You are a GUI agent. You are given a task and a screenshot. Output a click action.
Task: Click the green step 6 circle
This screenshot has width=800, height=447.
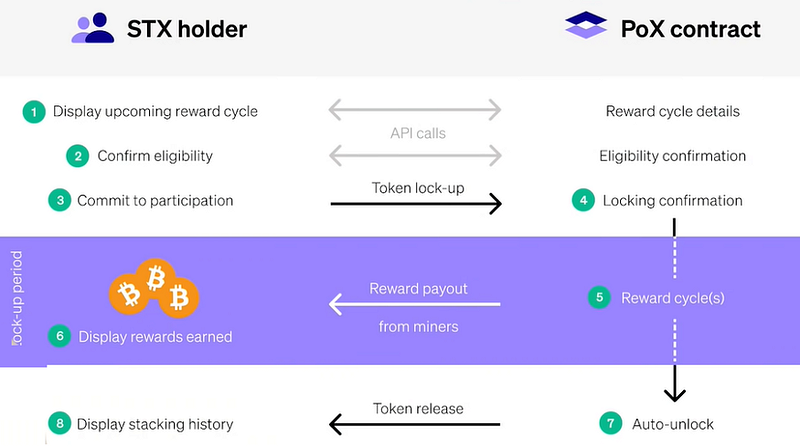tap(59, 336)
